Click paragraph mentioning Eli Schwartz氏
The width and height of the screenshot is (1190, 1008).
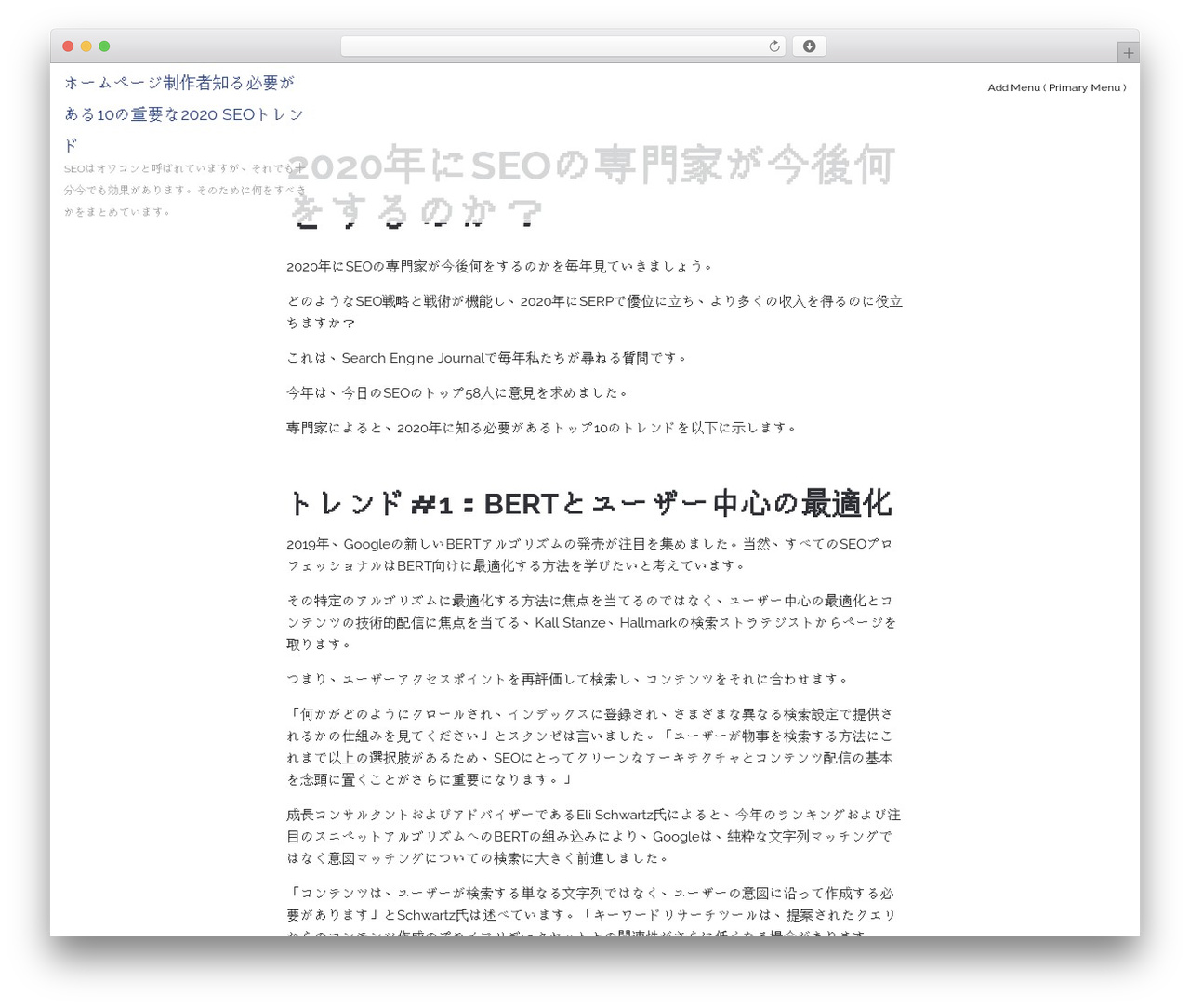coord(593,836)
